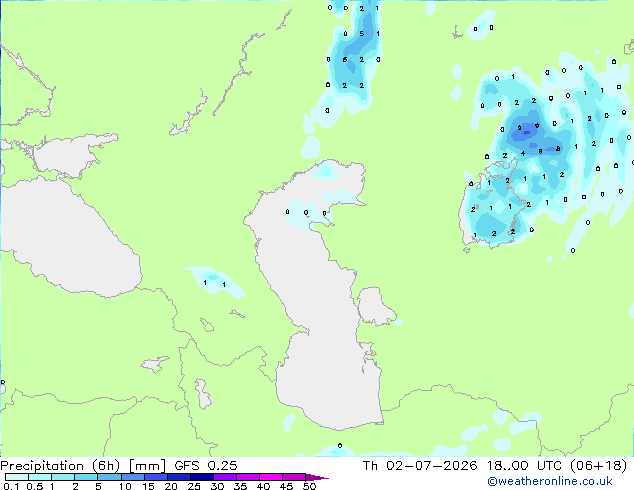Viewport: 634px width, 490px height.
Task: Click the 'Th 02-07-2026' date text
Action: coord(420,466)
